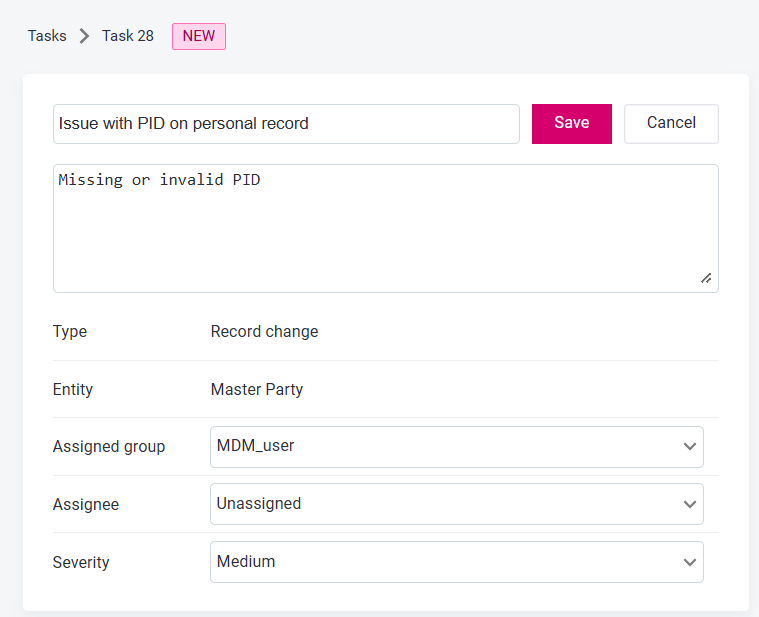
Task: Go back to Tasks via the breadcrumb
Action: click(x=47, y=36)
